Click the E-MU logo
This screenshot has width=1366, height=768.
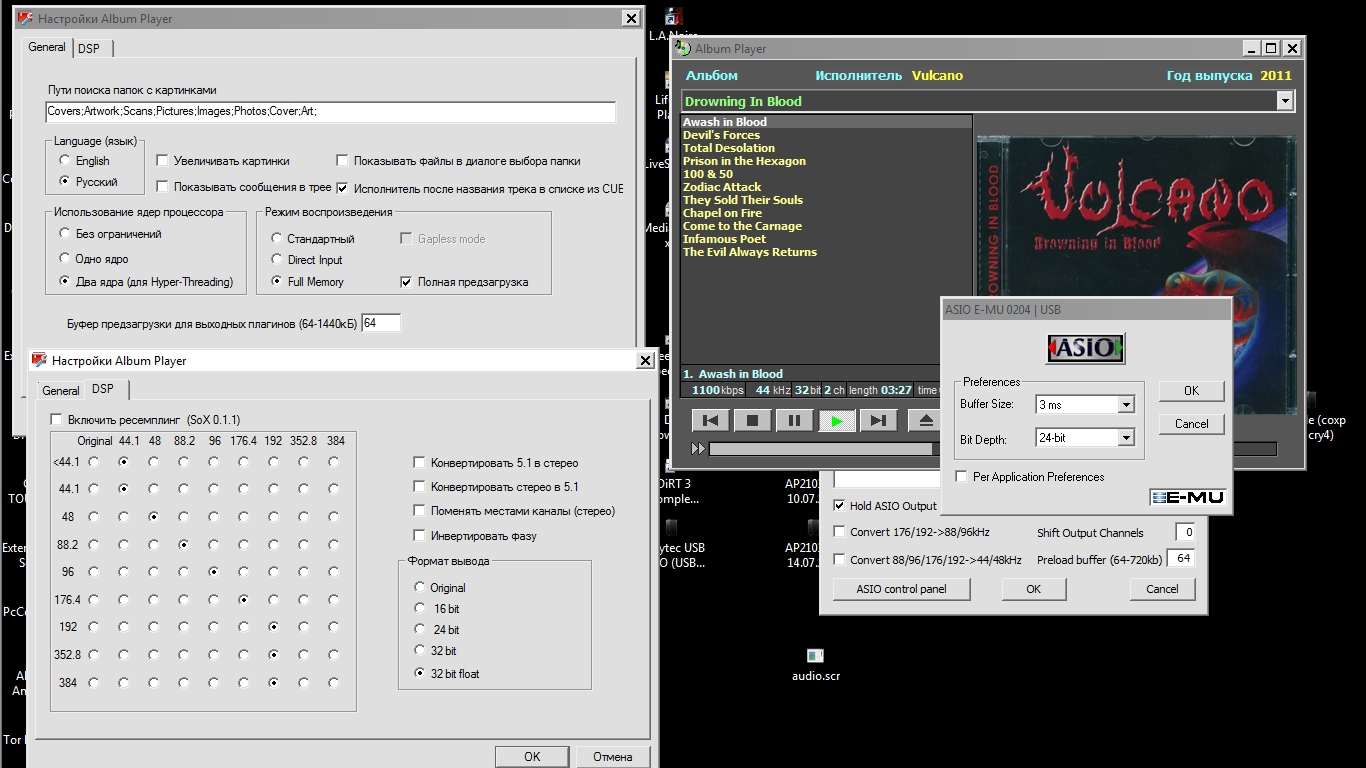pyautogui.click(x=1187, y=497)
